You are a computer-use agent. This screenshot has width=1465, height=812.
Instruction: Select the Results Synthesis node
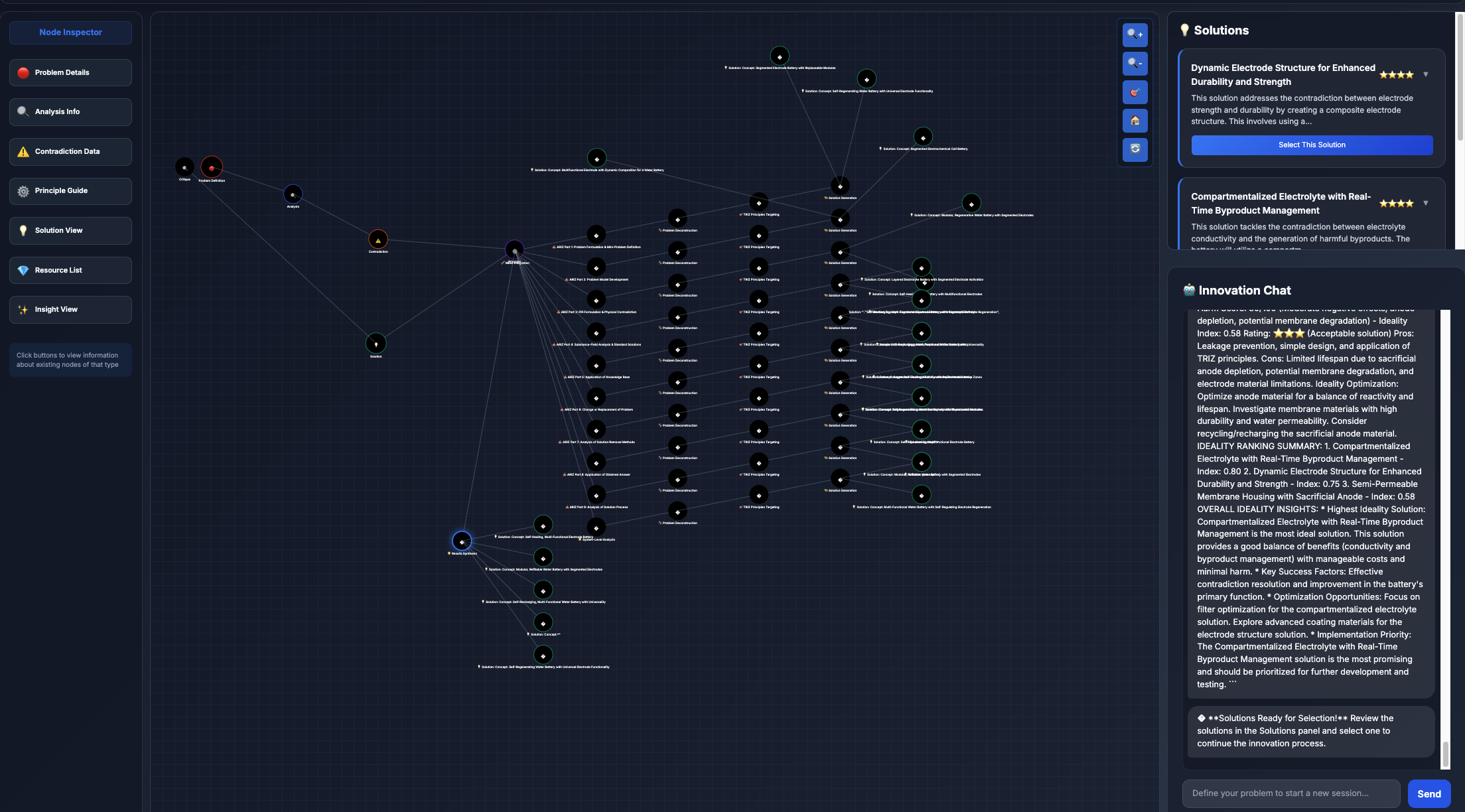pyautogui.click(x=462, y=541)
